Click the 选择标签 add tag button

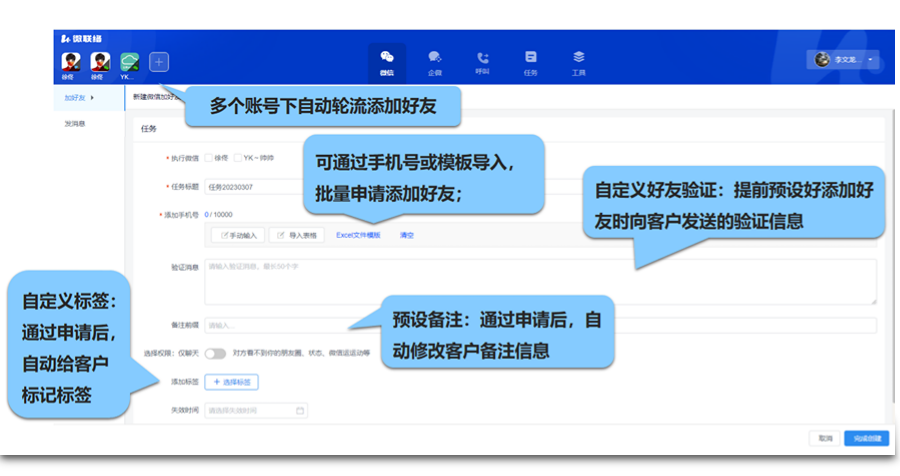click(232, 382)
